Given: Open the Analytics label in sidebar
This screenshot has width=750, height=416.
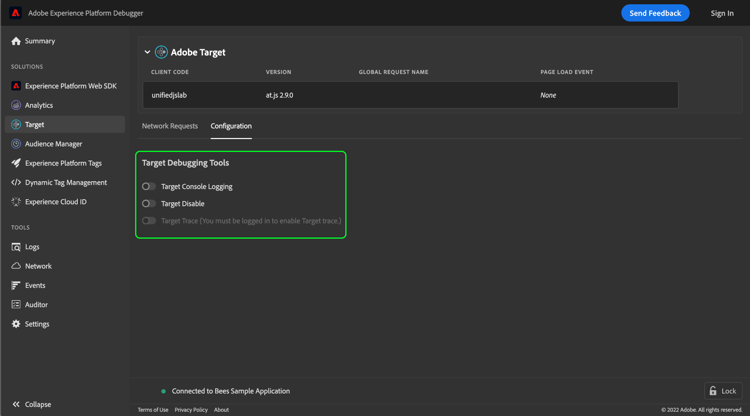Looking at the screenshot, I should point(39,105).
